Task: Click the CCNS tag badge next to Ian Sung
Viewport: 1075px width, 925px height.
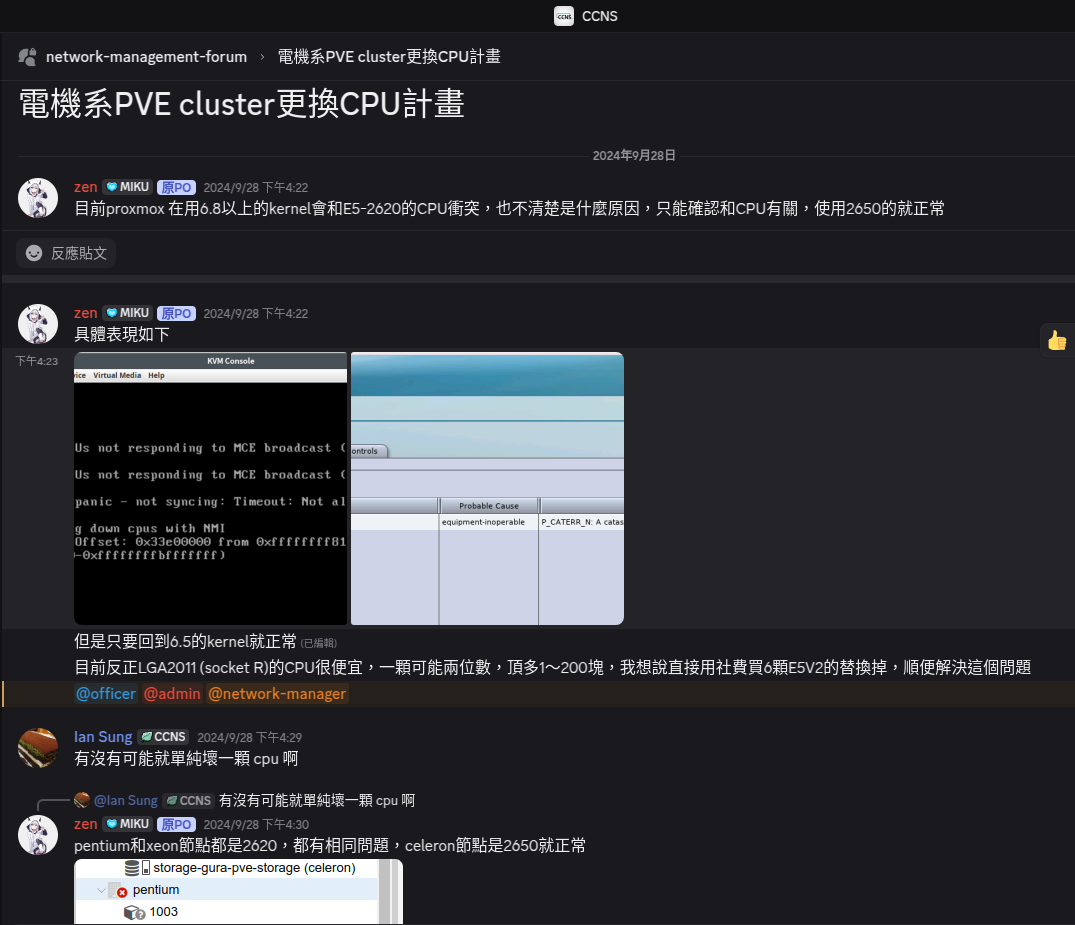Action: [x=163, y=737]
